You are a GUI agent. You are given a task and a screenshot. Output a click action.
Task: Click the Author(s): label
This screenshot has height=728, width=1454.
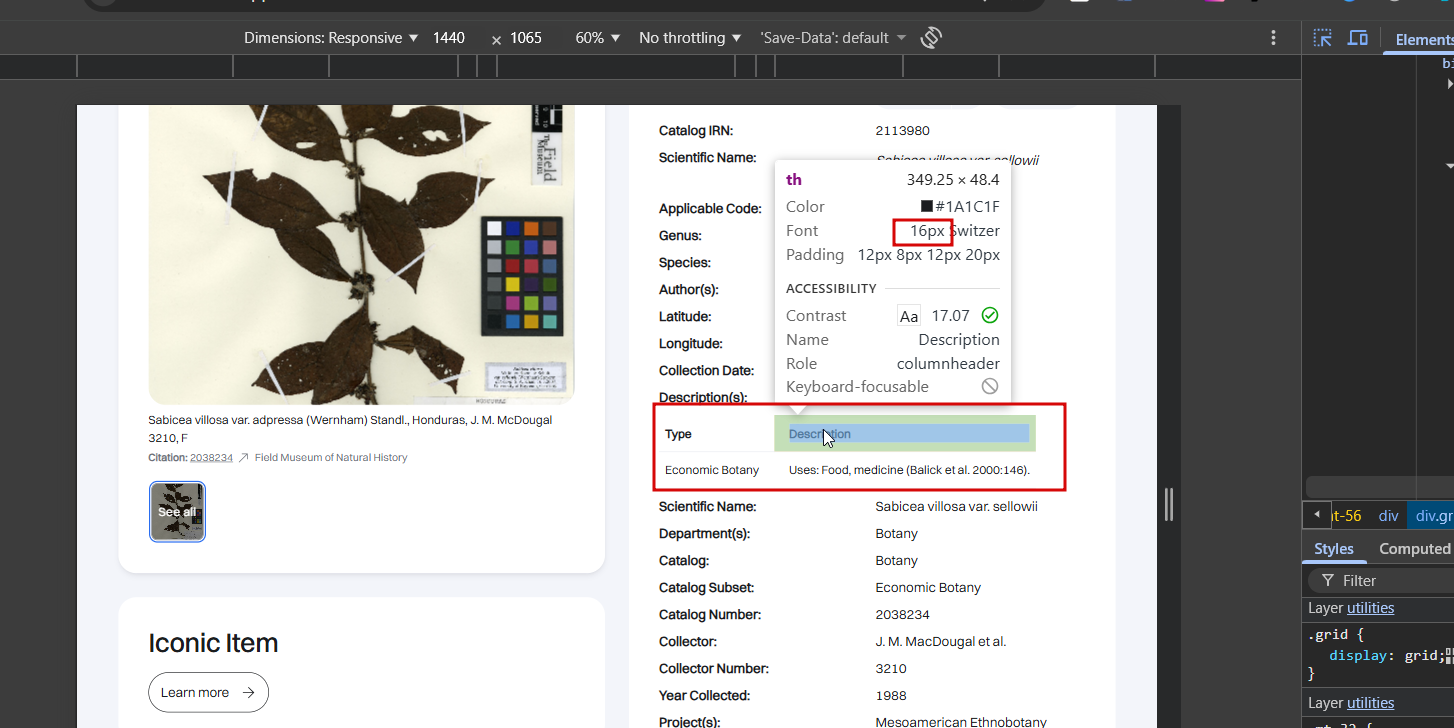click(689, 290)
